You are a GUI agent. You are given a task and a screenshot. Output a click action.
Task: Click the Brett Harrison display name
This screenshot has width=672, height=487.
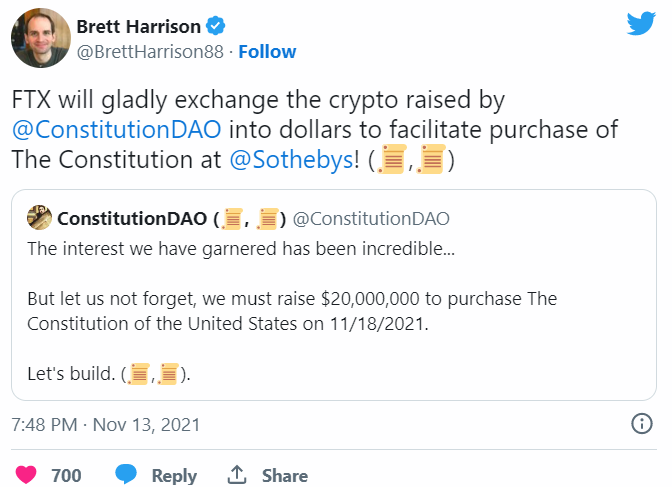click(x=140, y=27)
